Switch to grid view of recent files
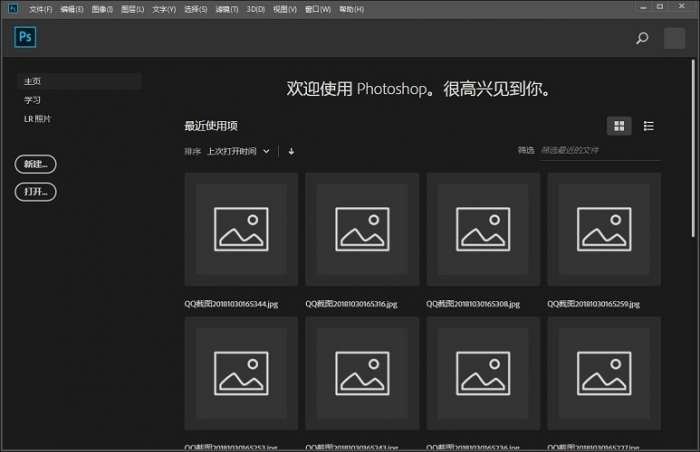This screenshot has width=700, height=452. coord(619,126)
